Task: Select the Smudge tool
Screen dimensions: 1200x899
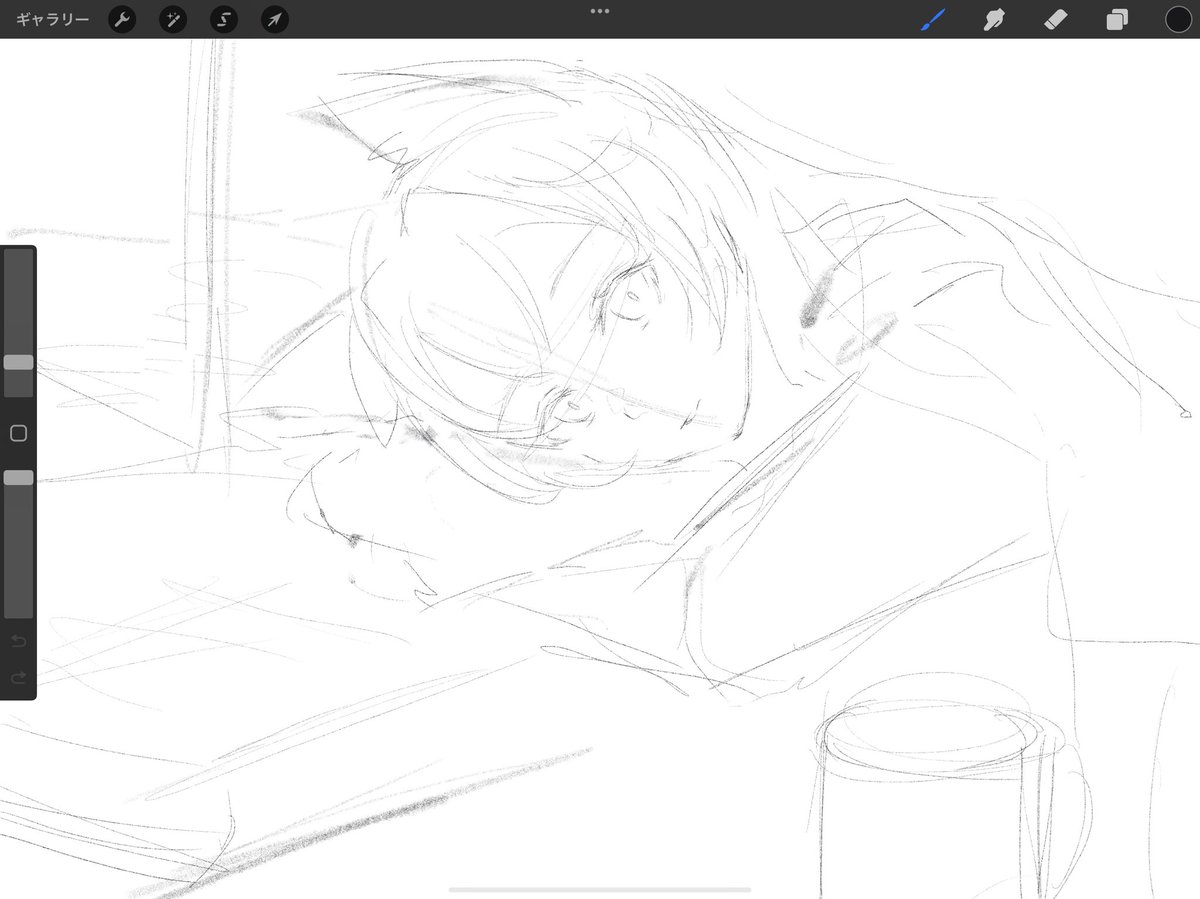Action: [994, 19]
